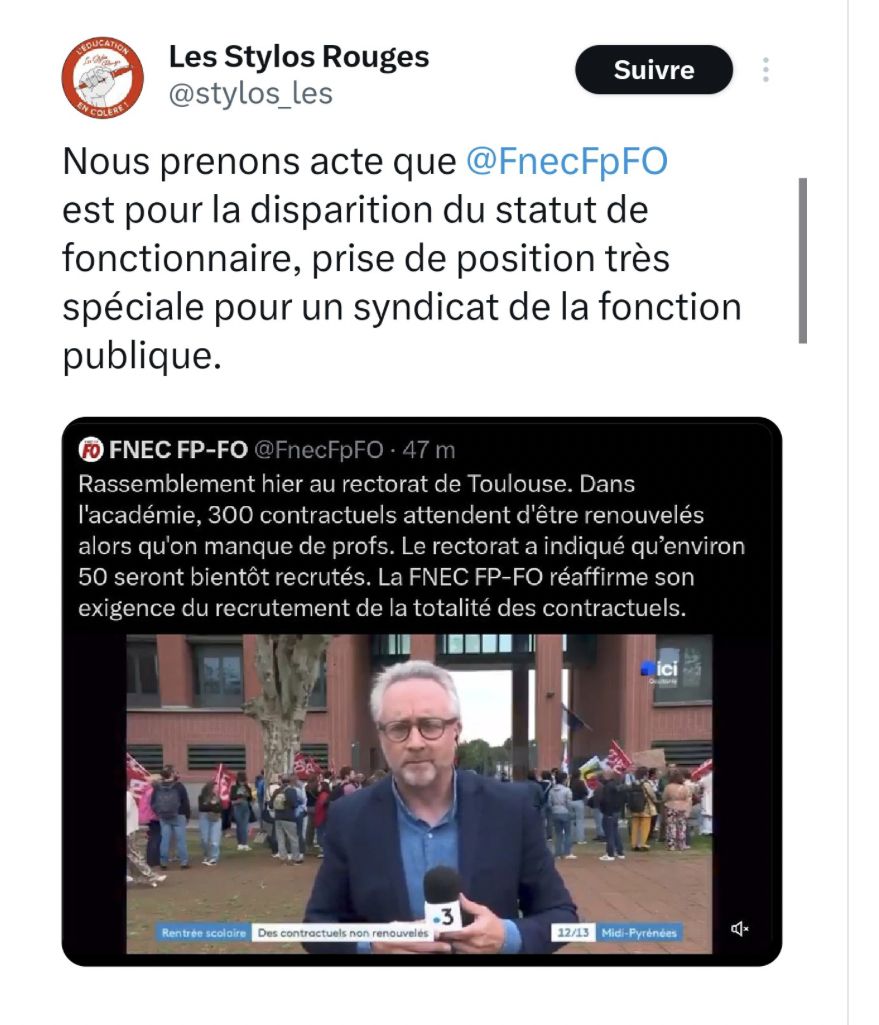879x1025 pixels.
Task: Click the 12/13 Midi-Pyrénées badge
Action: point(617,933)
